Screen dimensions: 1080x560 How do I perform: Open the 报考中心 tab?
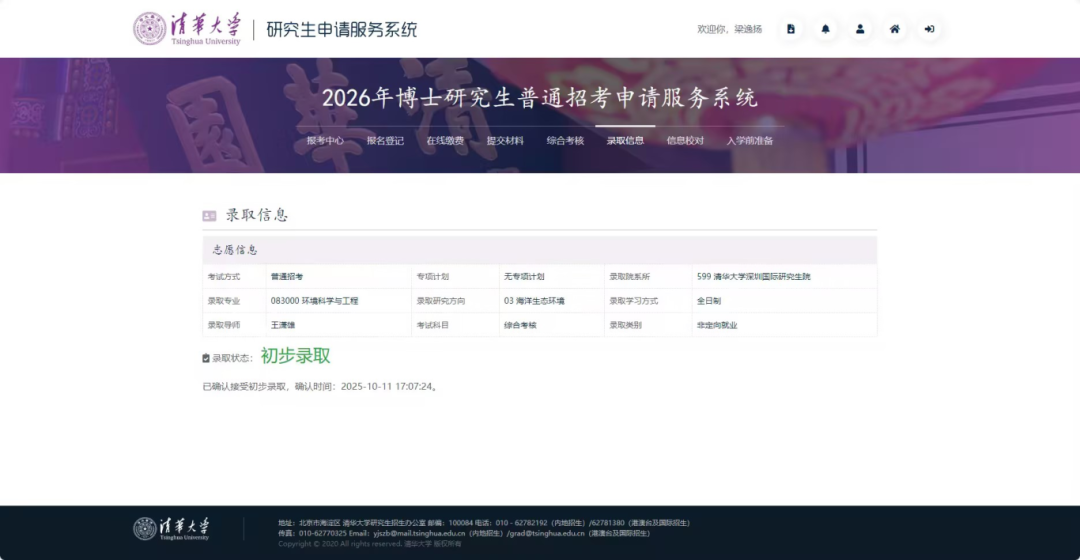pos(325,141)
